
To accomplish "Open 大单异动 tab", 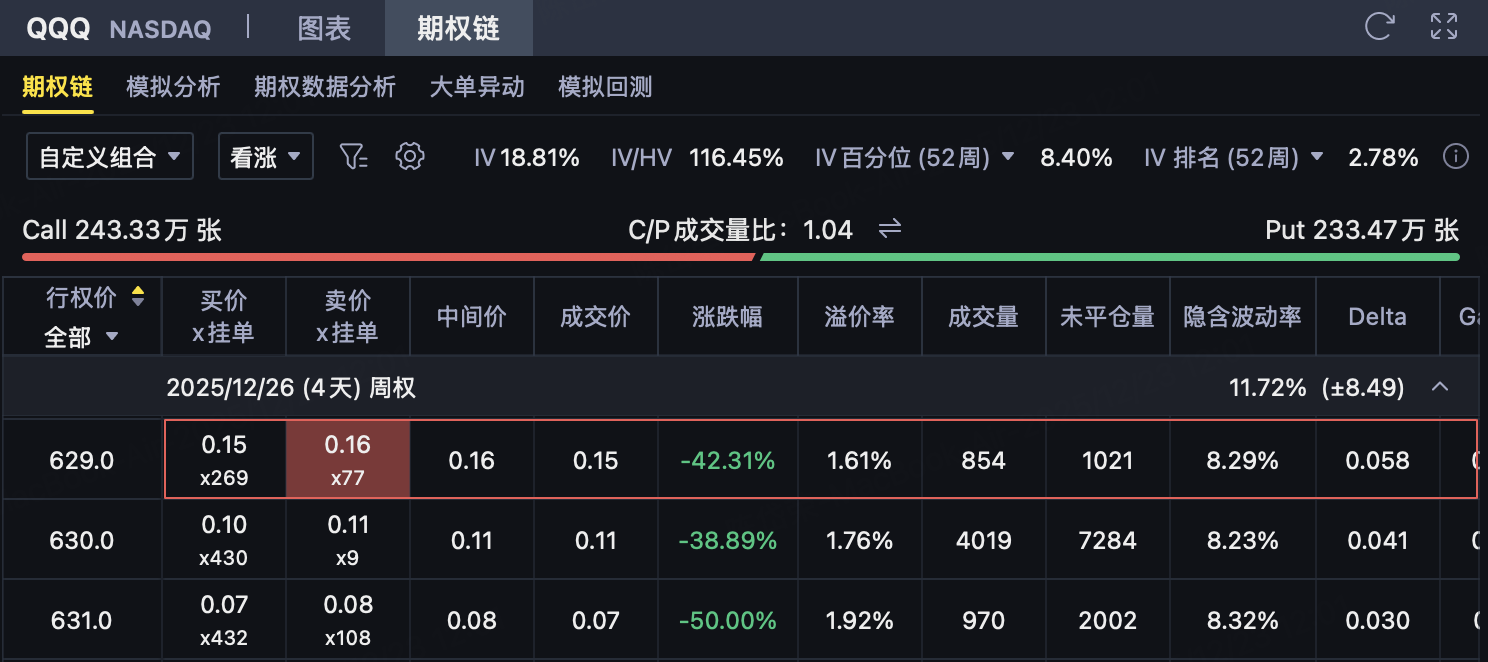I will (476, 87).
